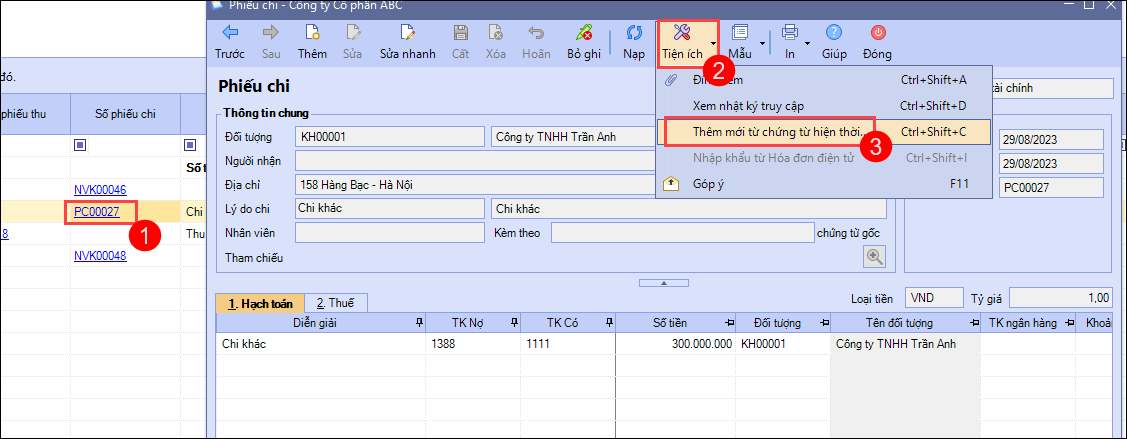Click the Nạp refresh icon
This screenshot has height=439, width=1127.
click(634, 33)
